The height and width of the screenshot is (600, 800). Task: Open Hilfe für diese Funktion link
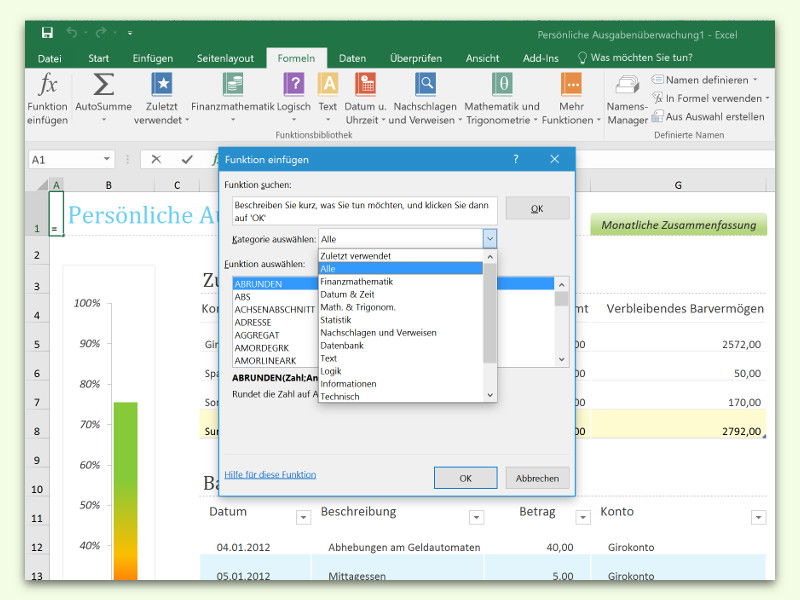(270, 474)
